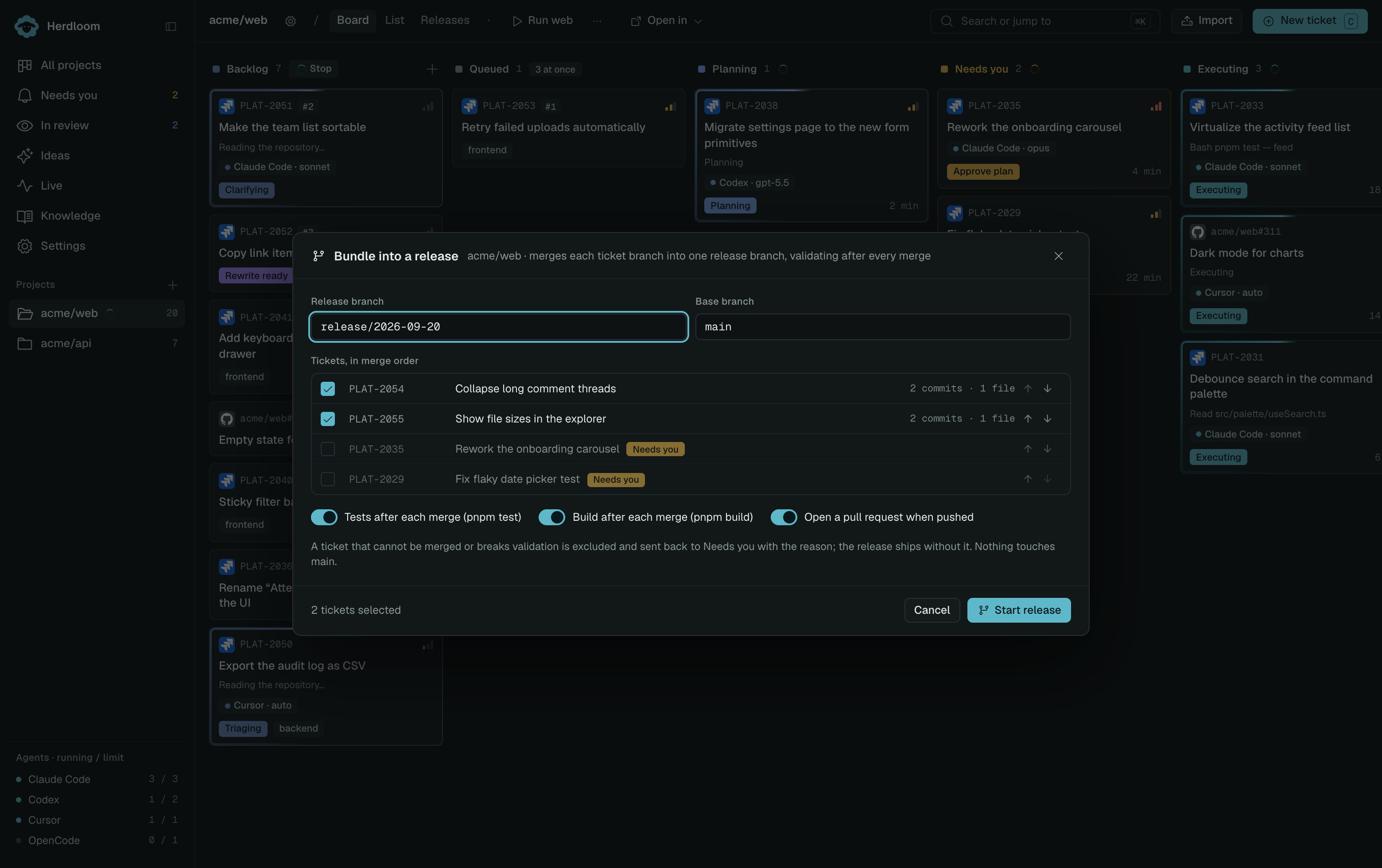1382x868 pixels.
Task: Click priority bars icon on PLAT-2053 card
Action: click(670, 107)
